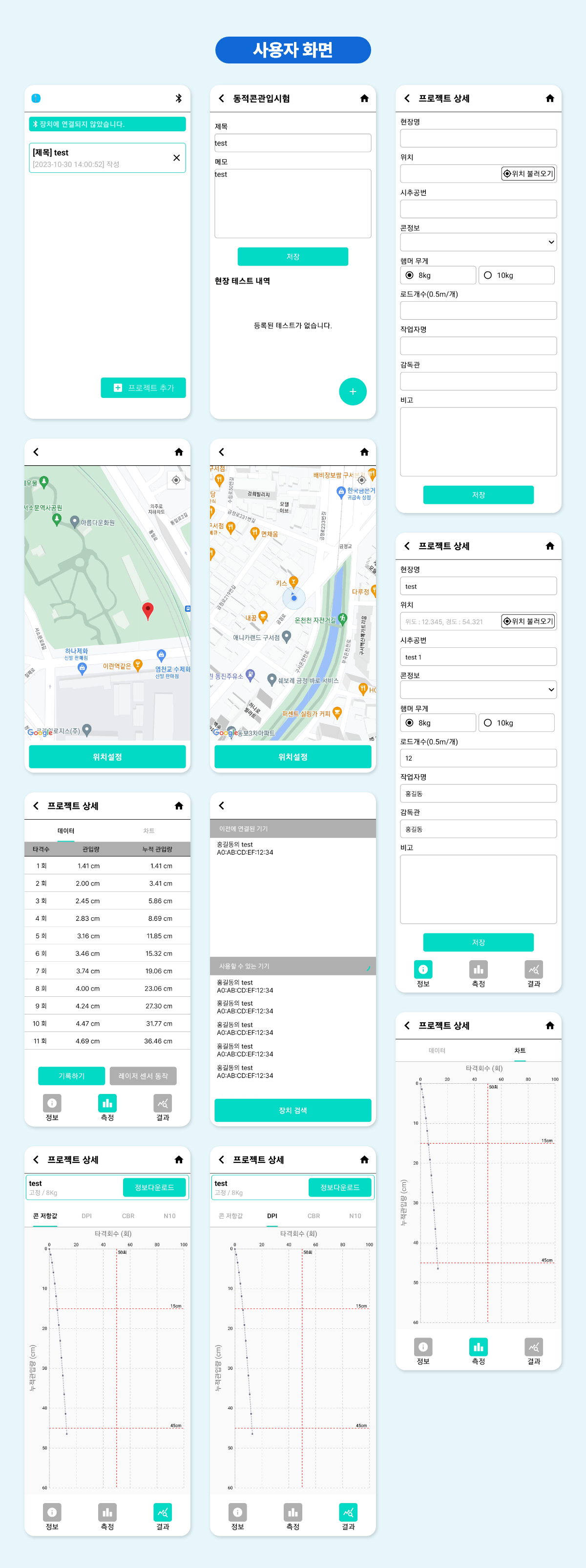Open 데이터 tab beside the active 차트 tab
This screenshot has width=586, height=1568.
click(x=437, y=1051)
